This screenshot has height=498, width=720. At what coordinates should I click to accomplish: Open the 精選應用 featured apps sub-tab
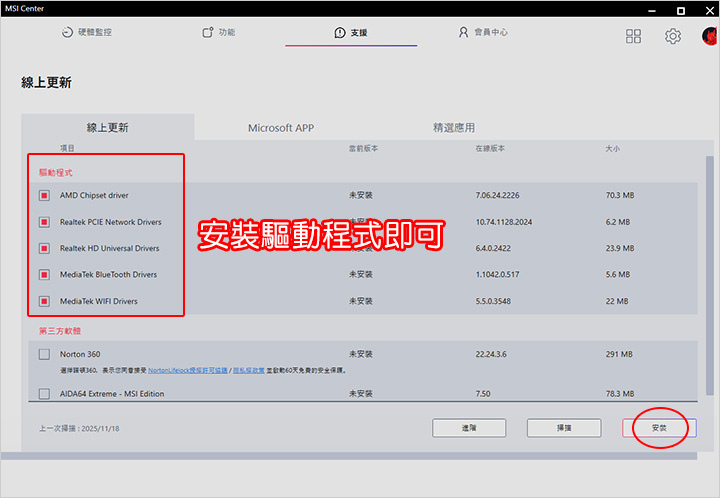tap(454, 128)
